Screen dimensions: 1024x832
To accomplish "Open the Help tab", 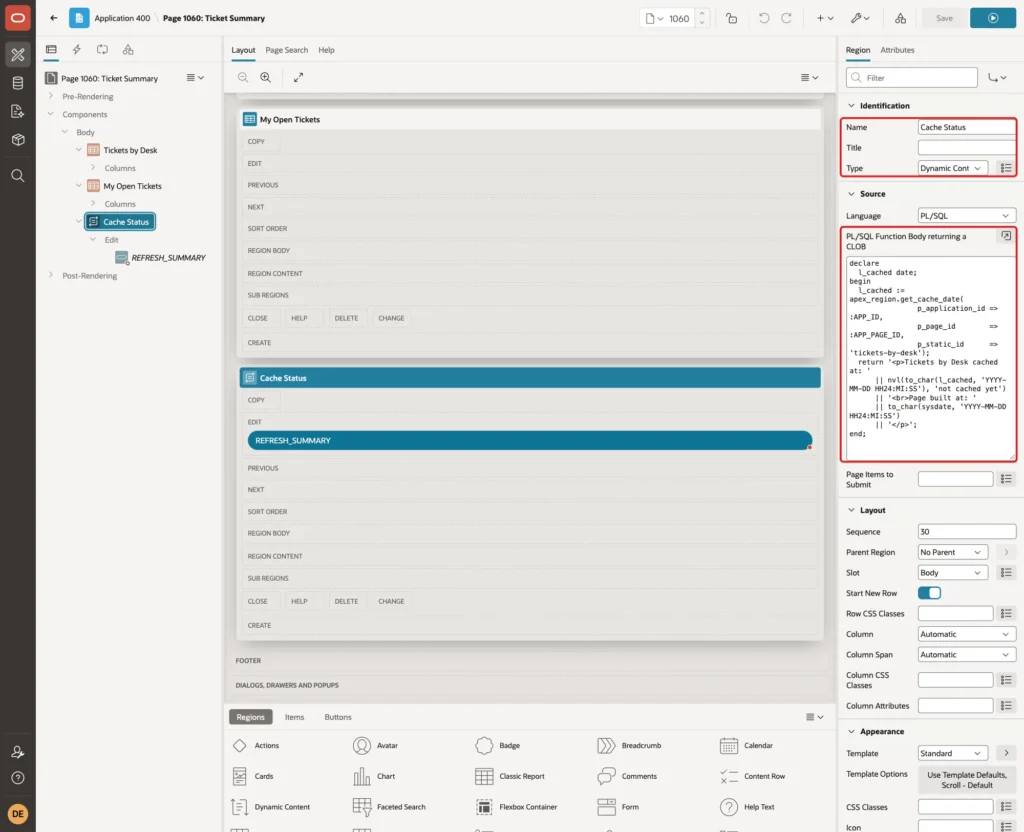I will pyautogui.click(x=326, y=50).
